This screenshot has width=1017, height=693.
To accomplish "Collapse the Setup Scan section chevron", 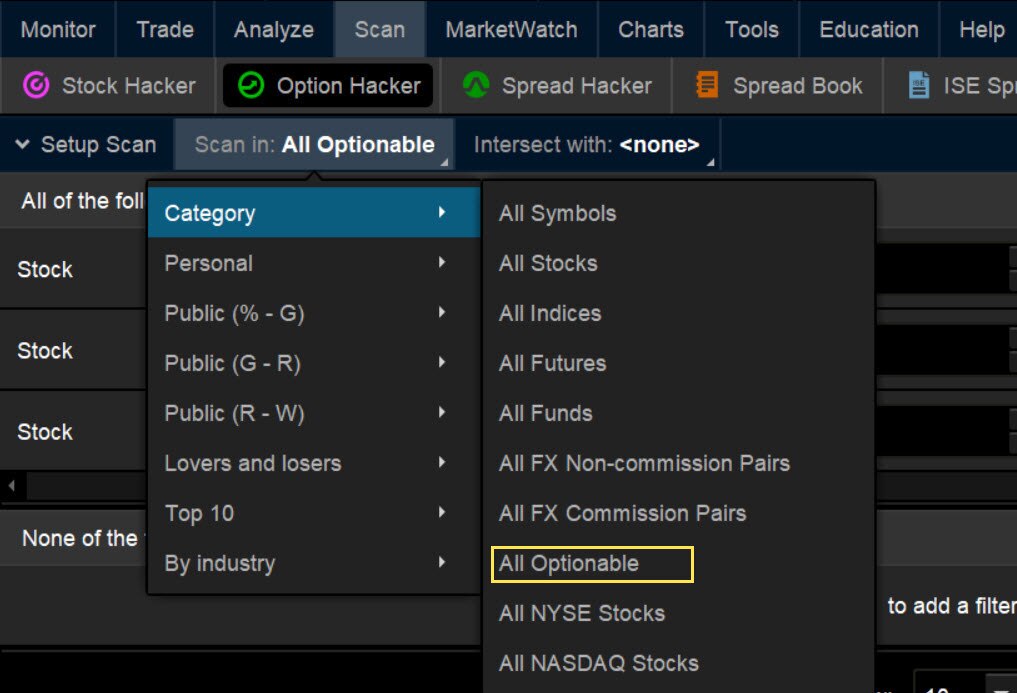I will pyautogui.click(x=22, y=144).
